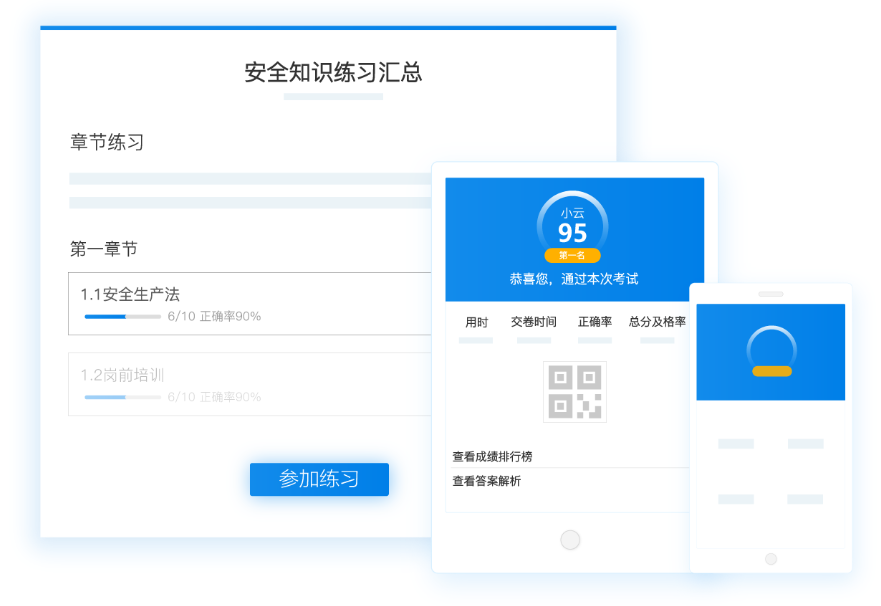Click the yellow 第一名 badge
Image resolution: width=881 pixels, height=606 pixels.
573,255
